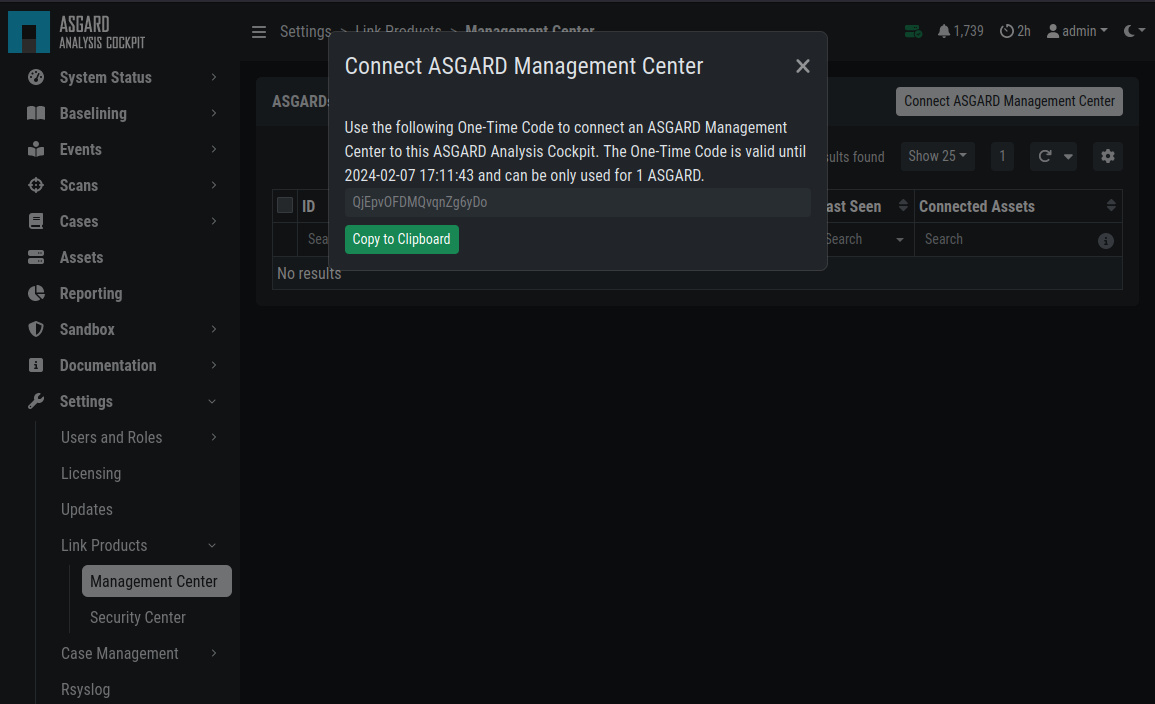Click the System Status gauge icon

pyautogui.click(x=35, y=77)
